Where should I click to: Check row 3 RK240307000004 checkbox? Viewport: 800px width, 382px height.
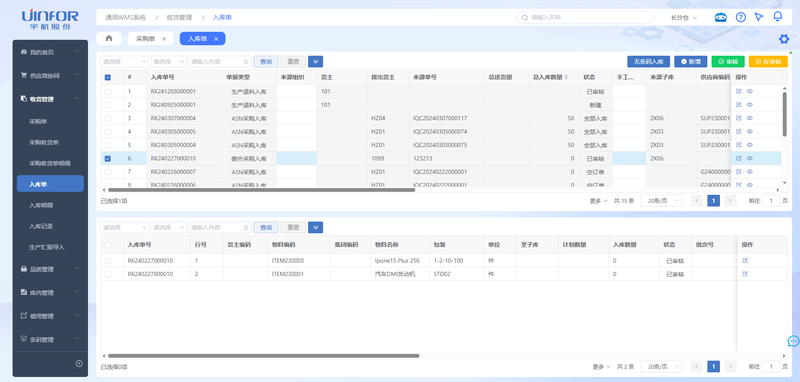tap(107, 118)
